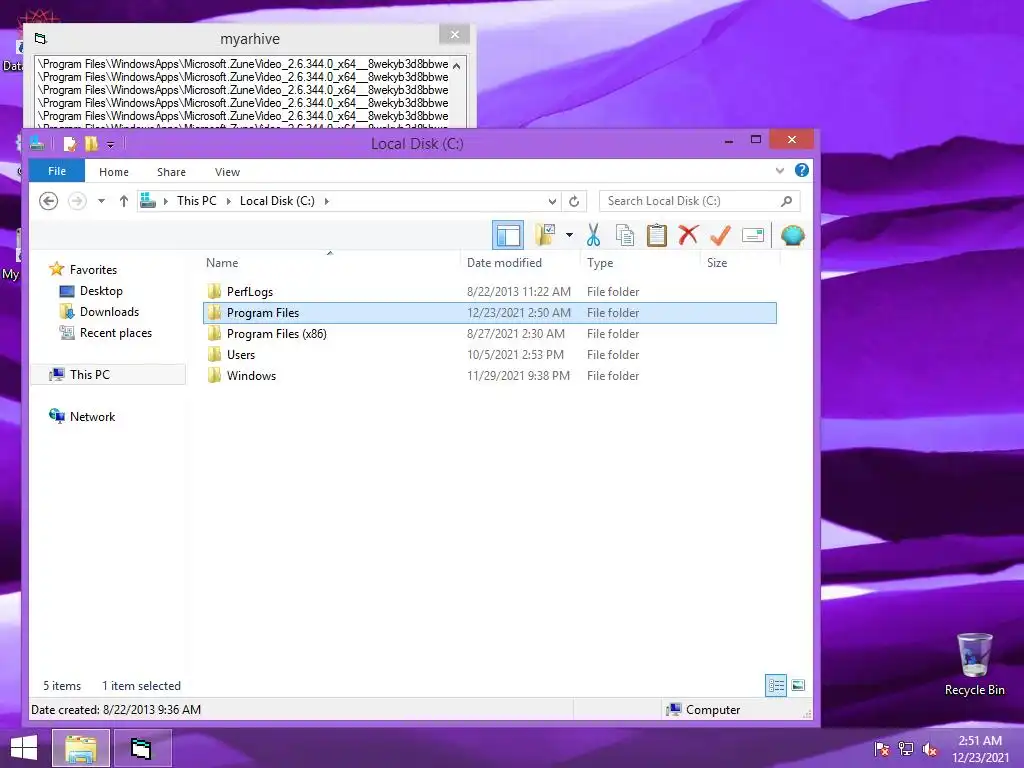The height and width of the screenshot is (768, 1024).
Task: Click the New Folder icon in the quick access bar
Action: click(91, 144)
